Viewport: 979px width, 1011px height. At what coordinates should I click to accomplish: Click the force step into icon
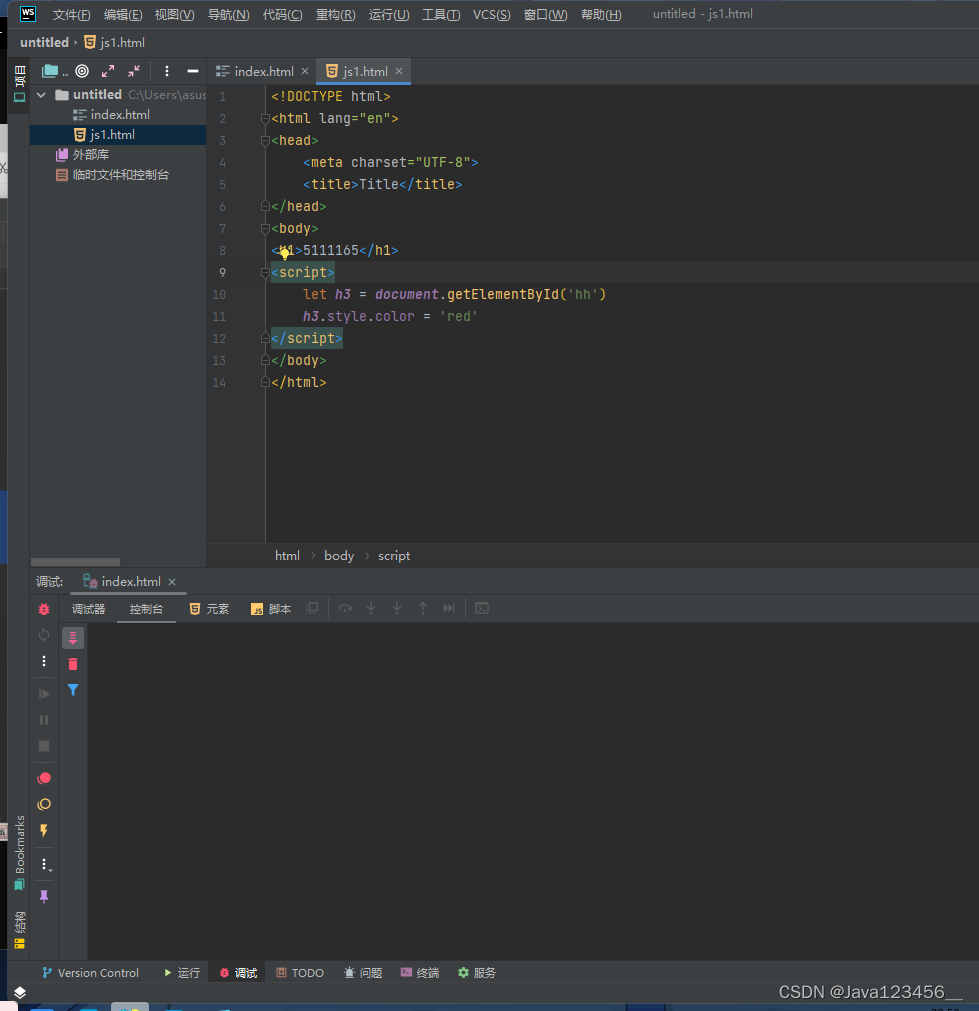click(x=397, y=608)
